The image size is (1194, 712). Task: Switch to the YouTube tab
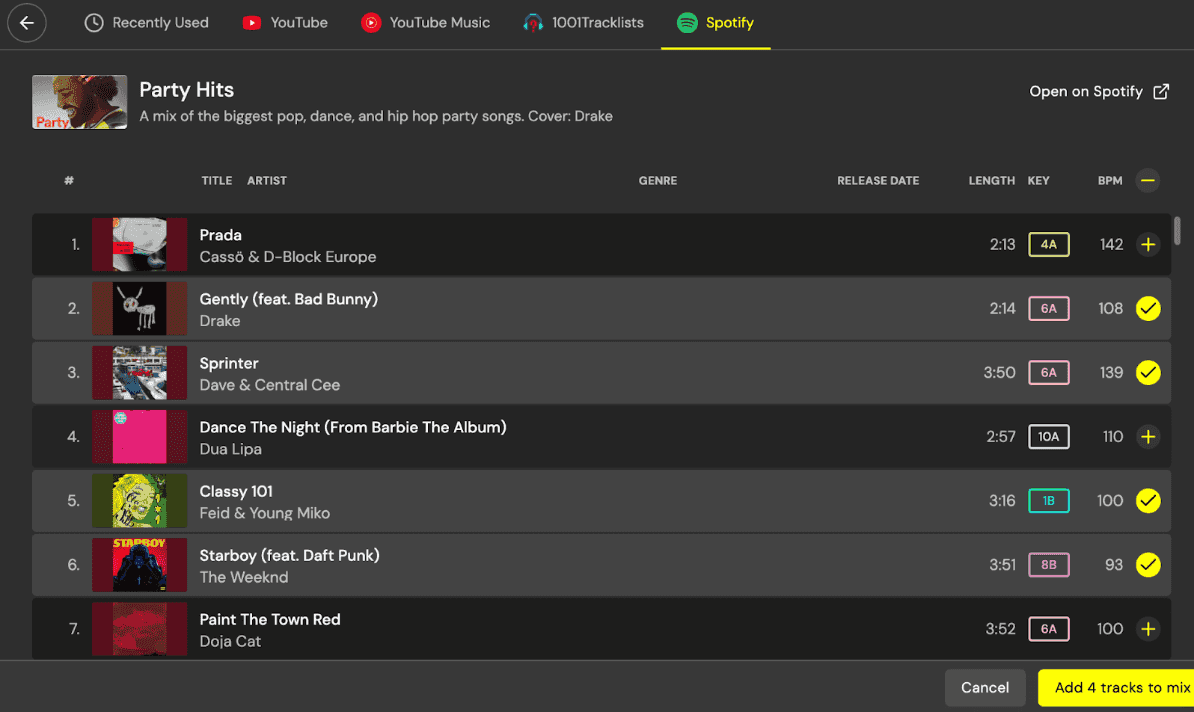(285, 23)
